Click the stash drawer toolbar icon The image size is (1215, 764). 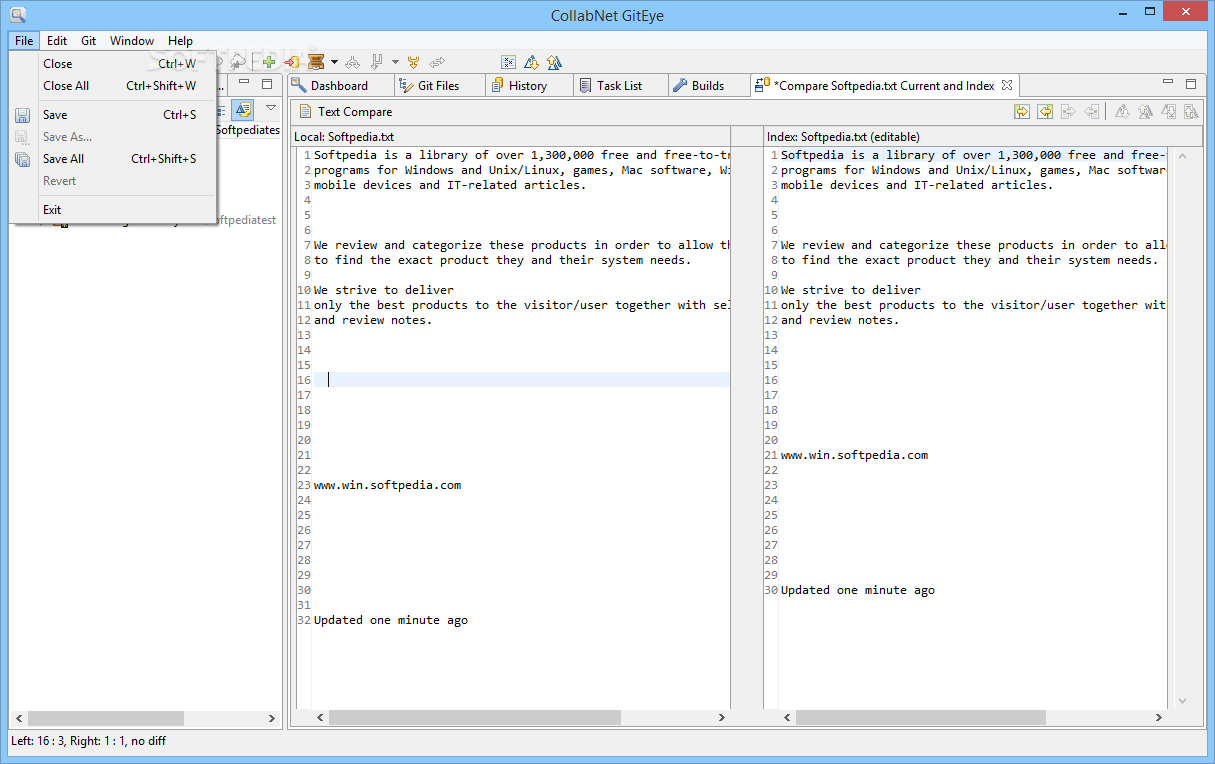(316, 62)
